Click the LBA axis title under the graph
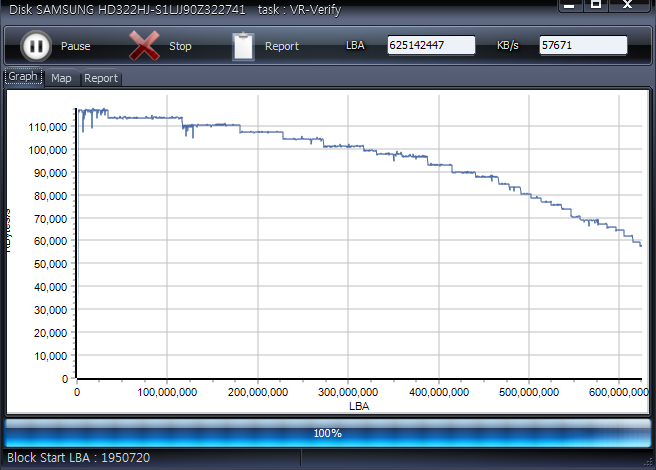 (x=359, y=406)
